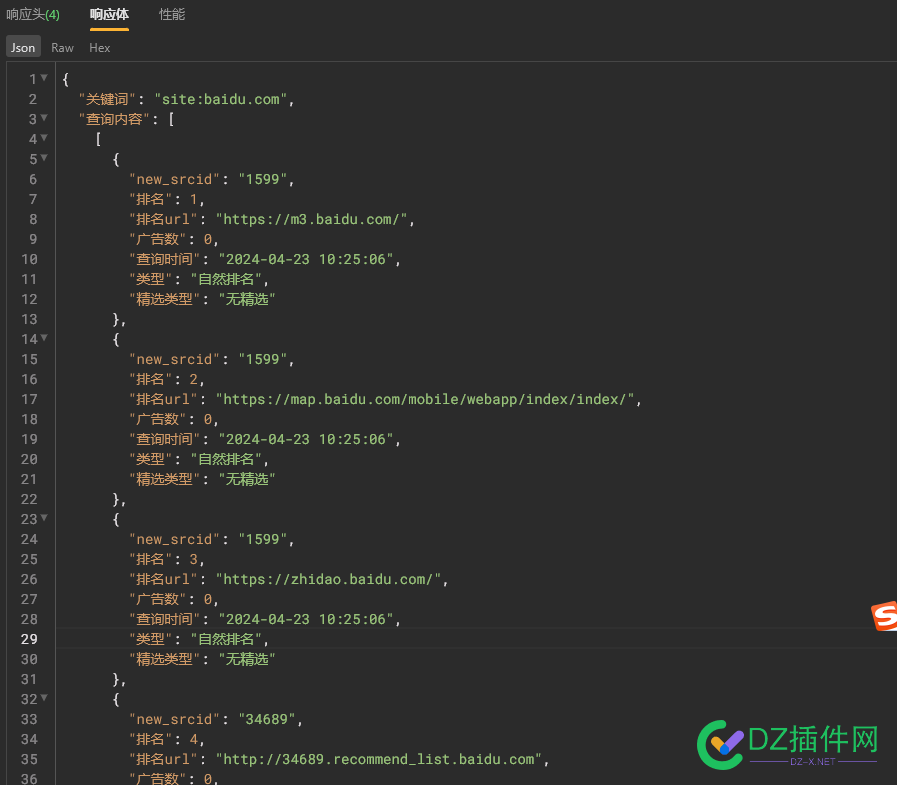The image size is (897, 785).
Task: Click the map.baidu.com URL value
Action: pos(425,399)
